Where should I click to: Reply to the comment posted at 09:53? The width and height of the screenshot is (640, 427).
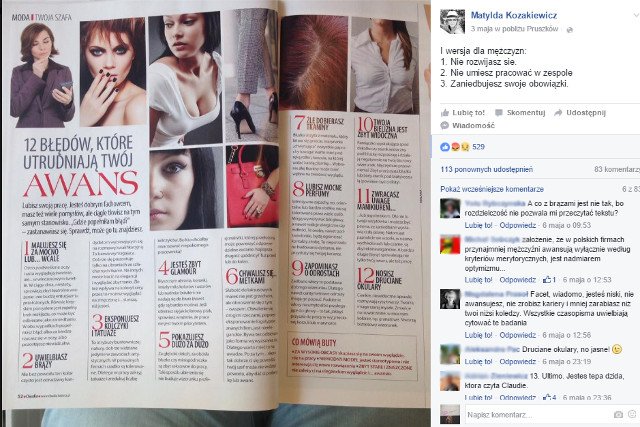pos(518,225)
